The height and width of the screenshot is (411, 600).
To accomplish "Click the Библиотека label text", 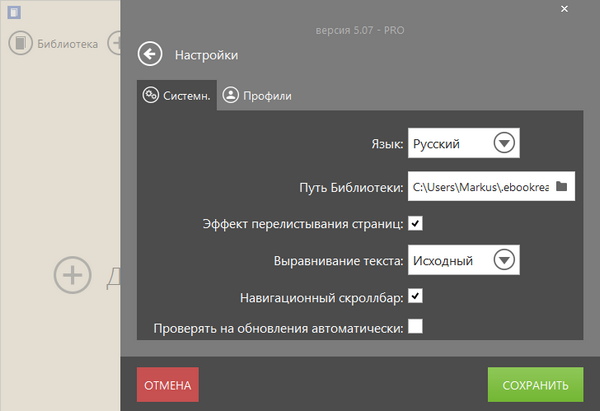I will point(68,44).
